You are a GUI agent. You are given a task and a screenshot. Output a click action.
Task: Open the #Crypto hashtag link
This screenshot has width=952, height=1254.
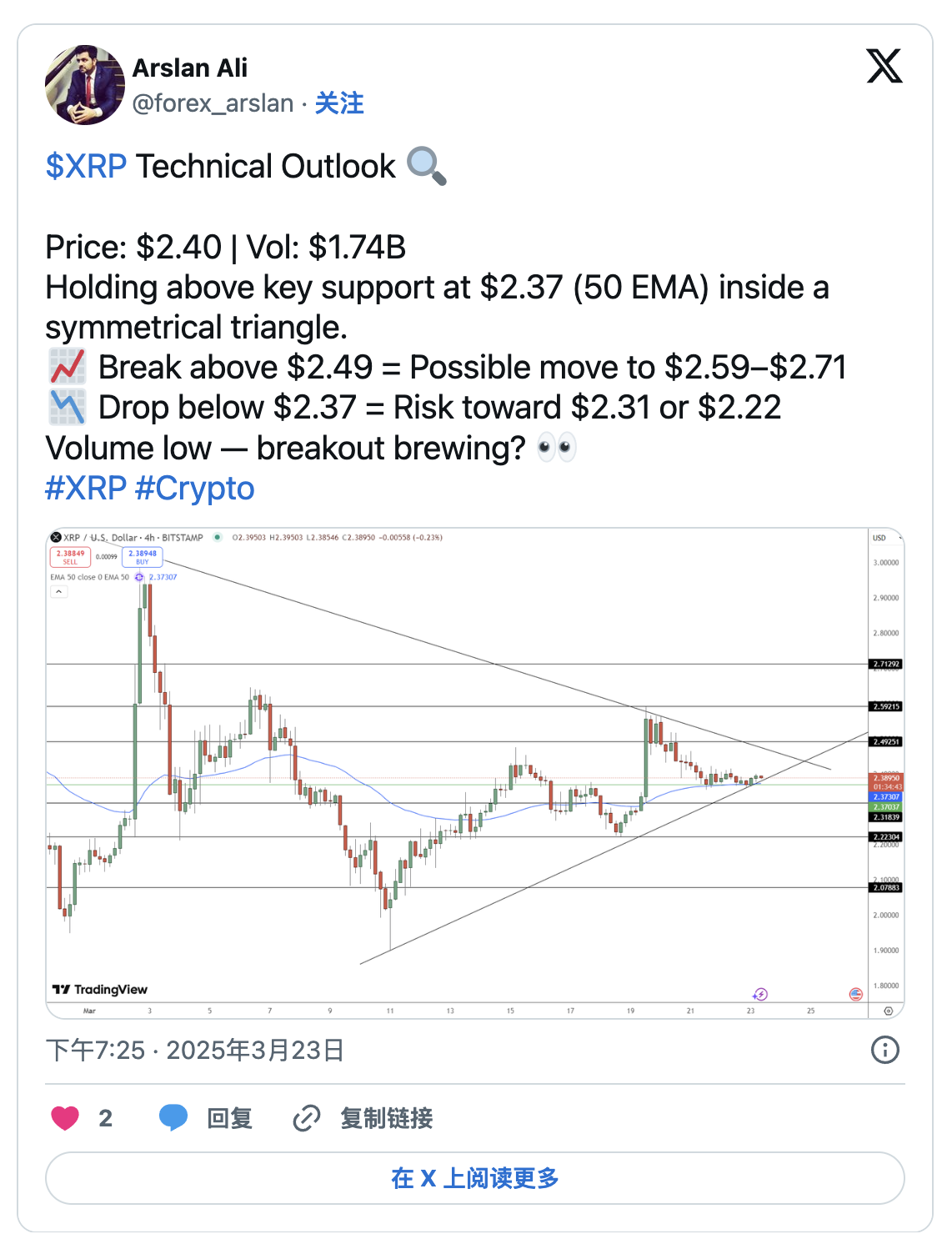pos(195,489)
